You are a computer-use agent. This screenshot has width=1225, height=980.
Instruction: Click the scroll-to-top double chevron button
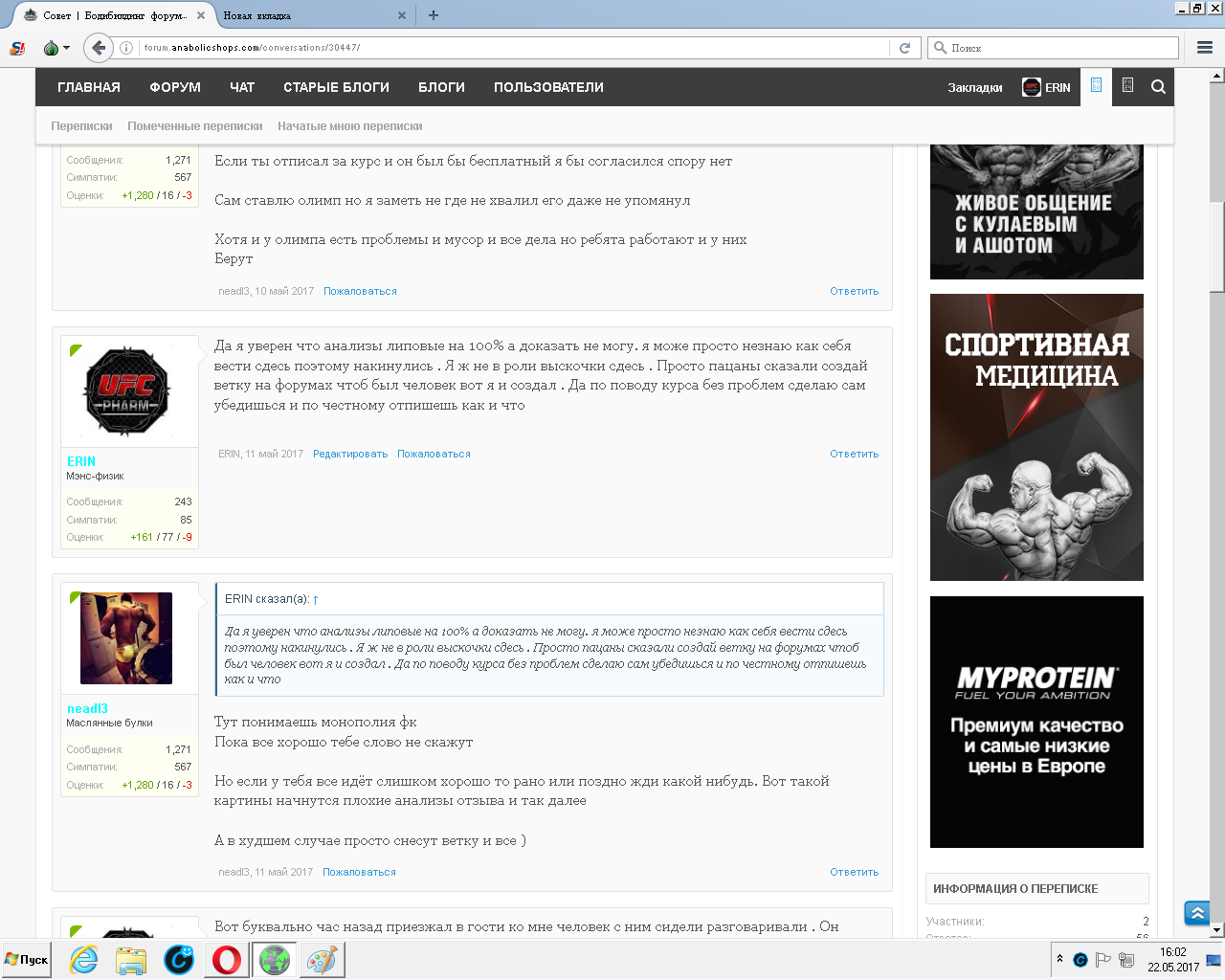(x=1196, y=913)
